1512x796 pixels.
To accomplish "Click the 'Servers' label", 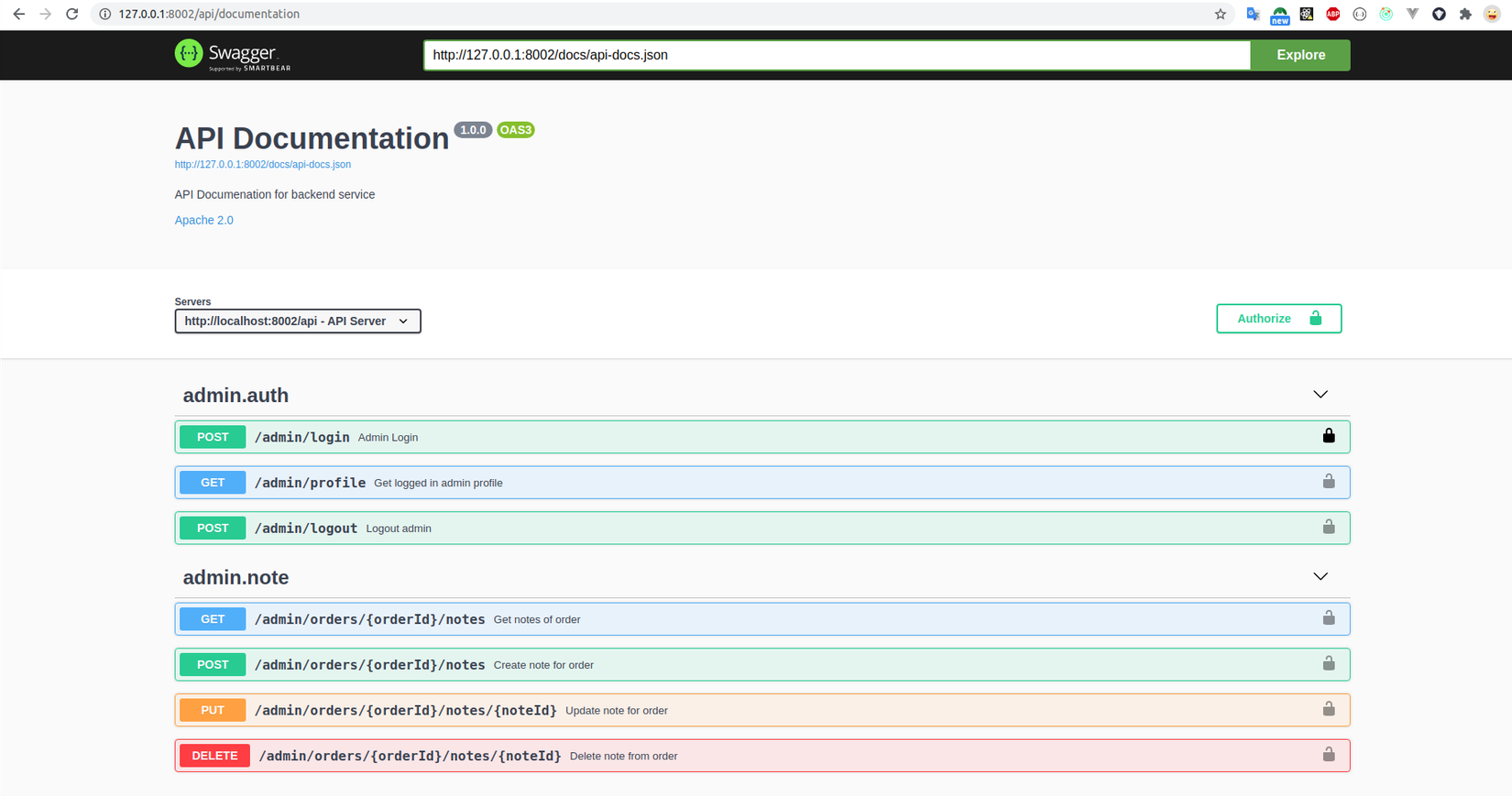I will click(x=192, y=301).
